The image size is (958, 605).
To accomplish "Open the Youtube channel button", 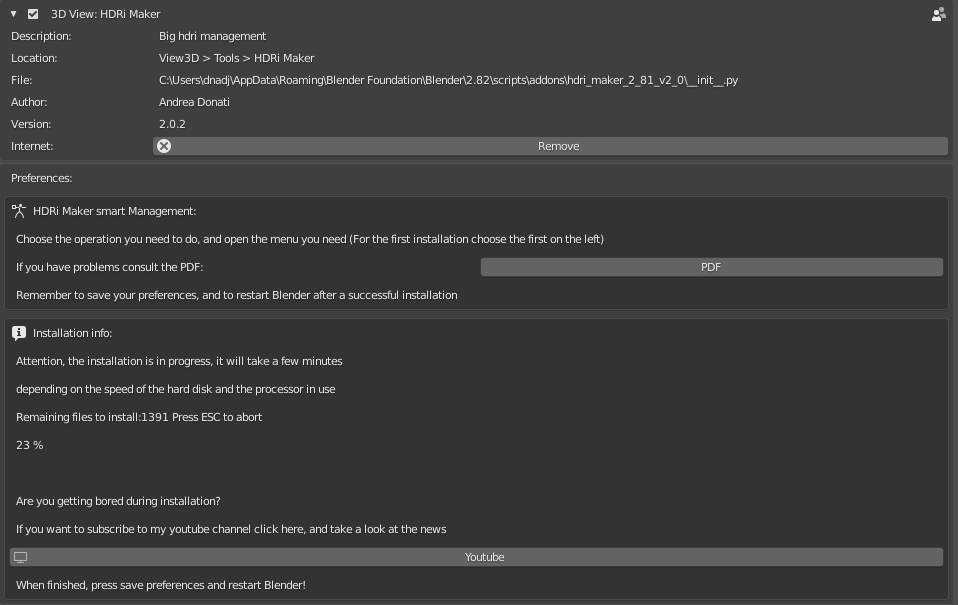I will click(477, 557).
